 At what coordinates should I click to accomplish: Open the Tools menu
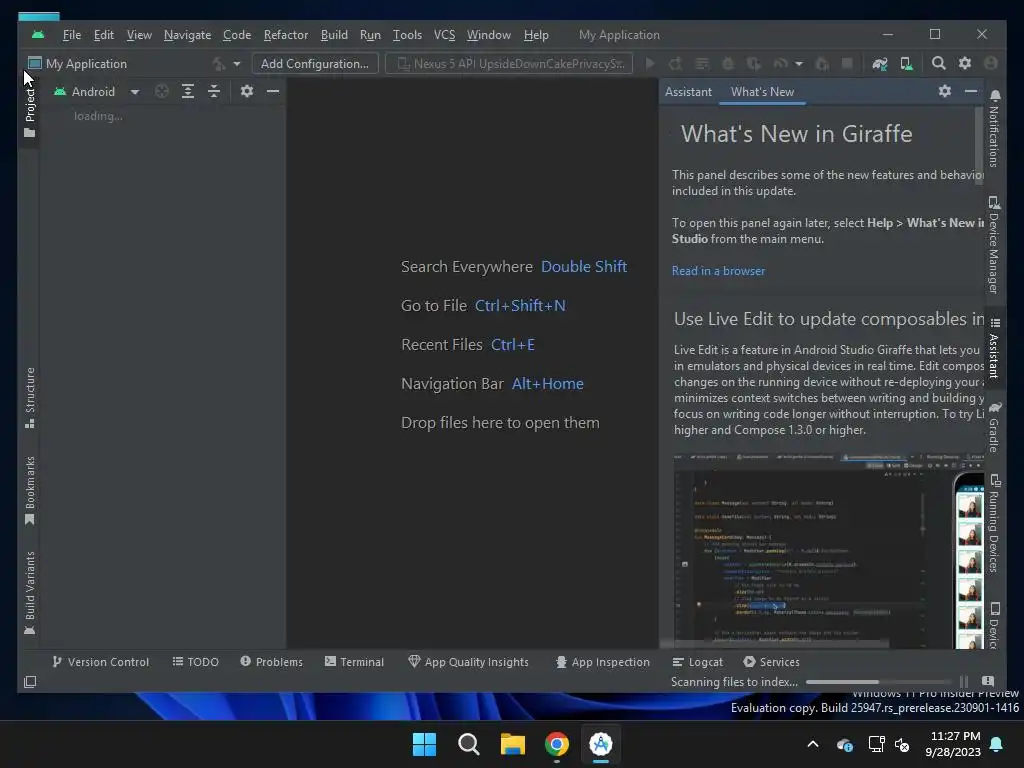(x=407, y=35)
